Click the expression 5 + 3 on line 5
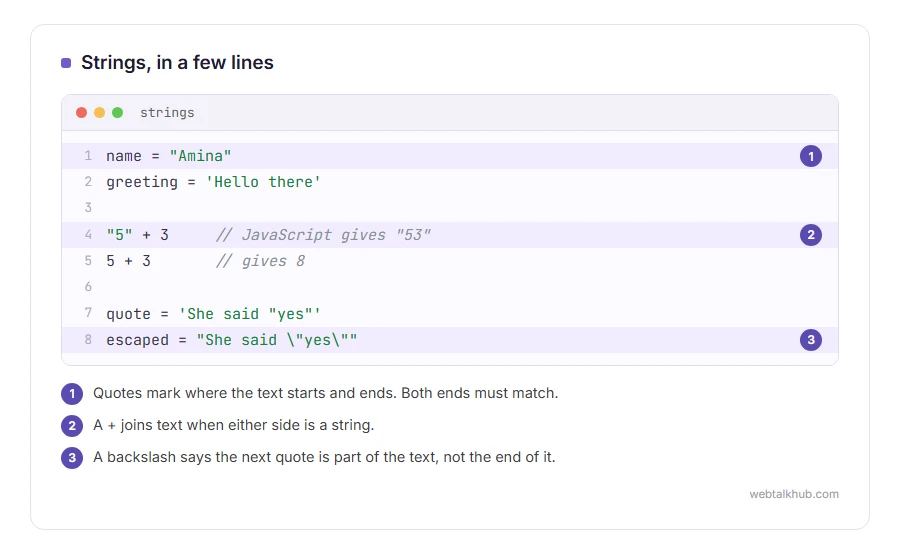Screen dimensions: 900x551 (x=129, y=261)
